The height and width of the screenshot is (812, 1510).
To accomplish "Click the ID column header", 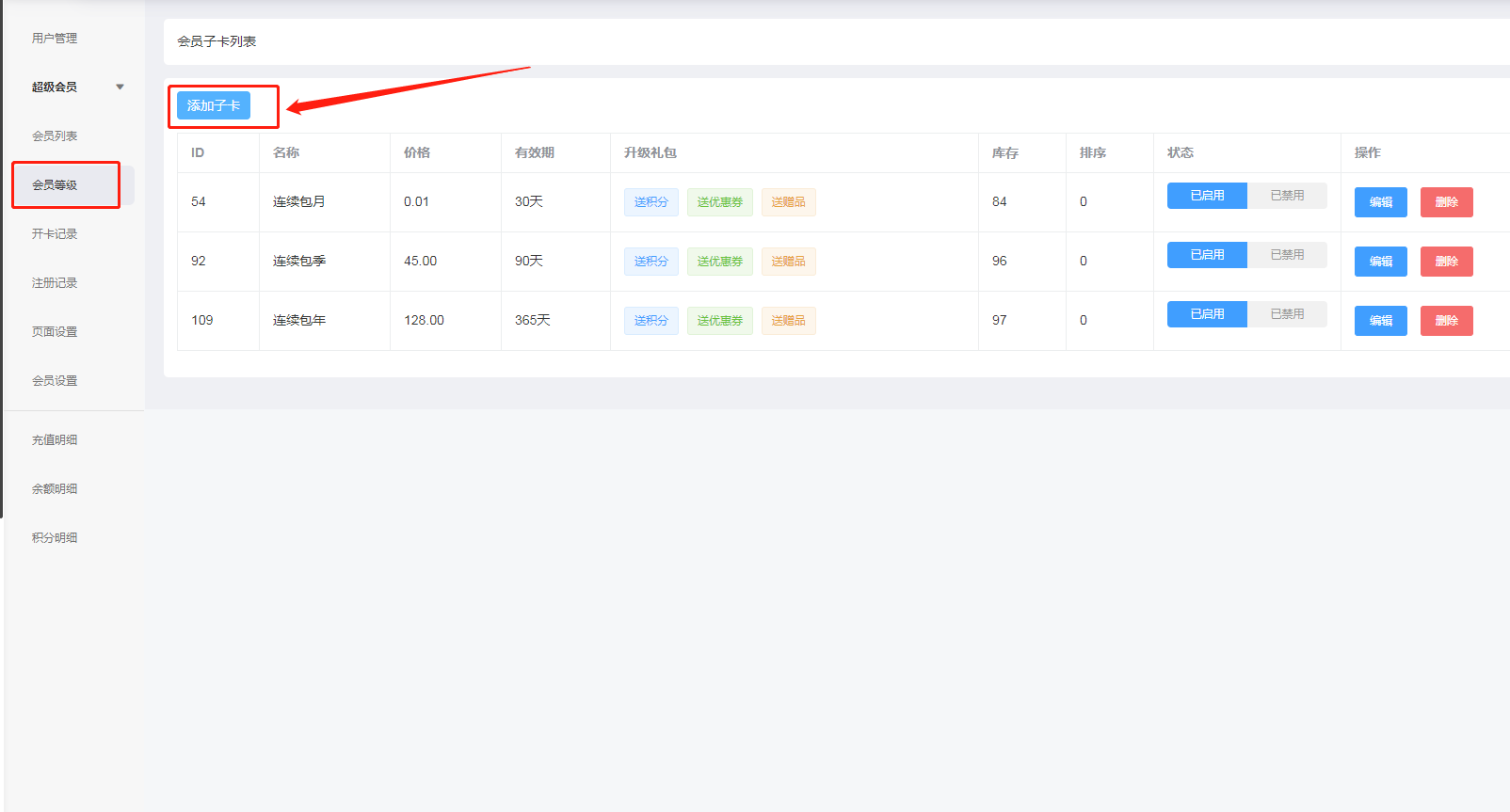I will pos(198,152).
